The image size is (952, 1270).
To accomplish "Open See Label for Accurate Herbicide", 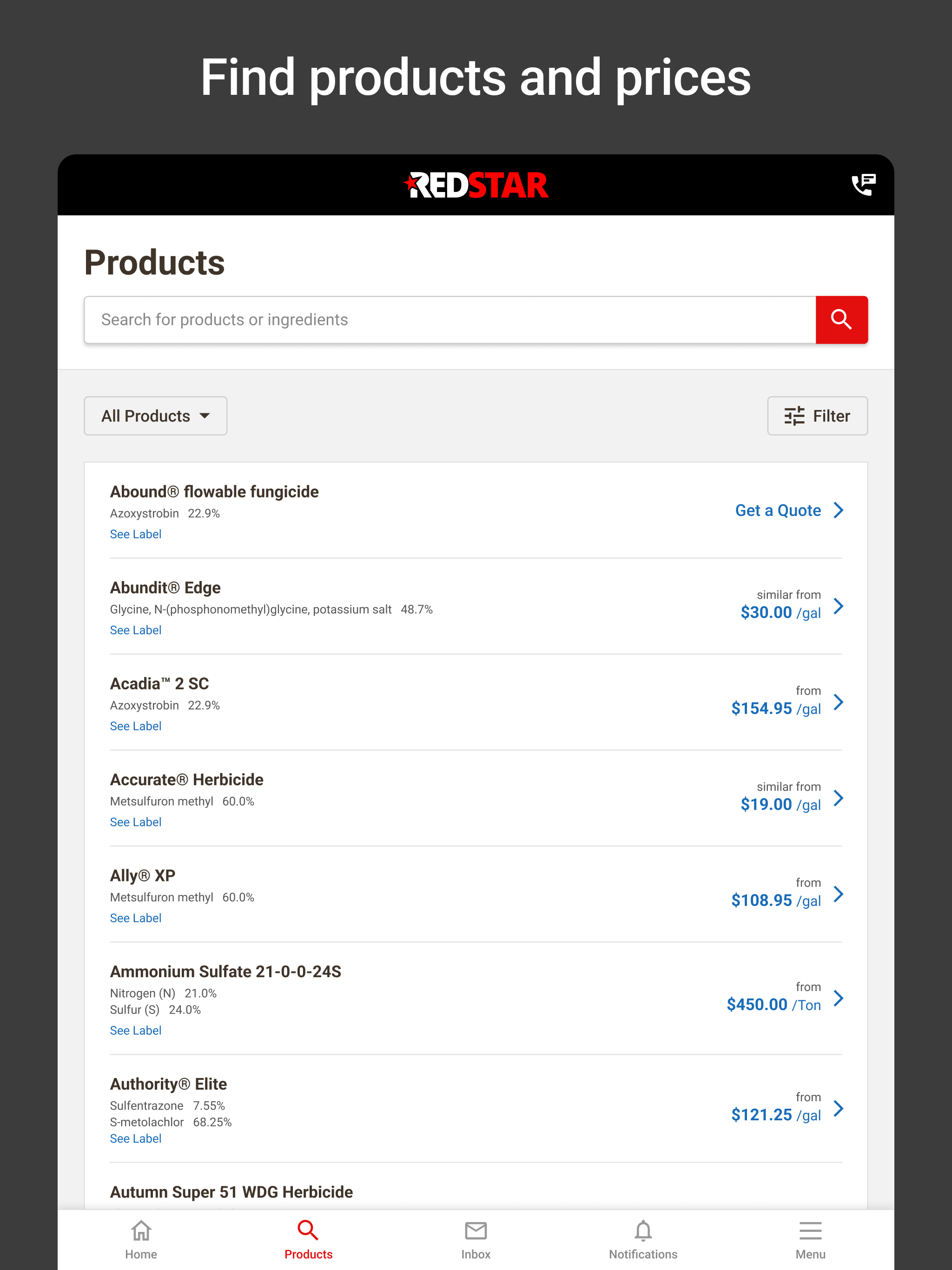I will (x=136, y=821).
